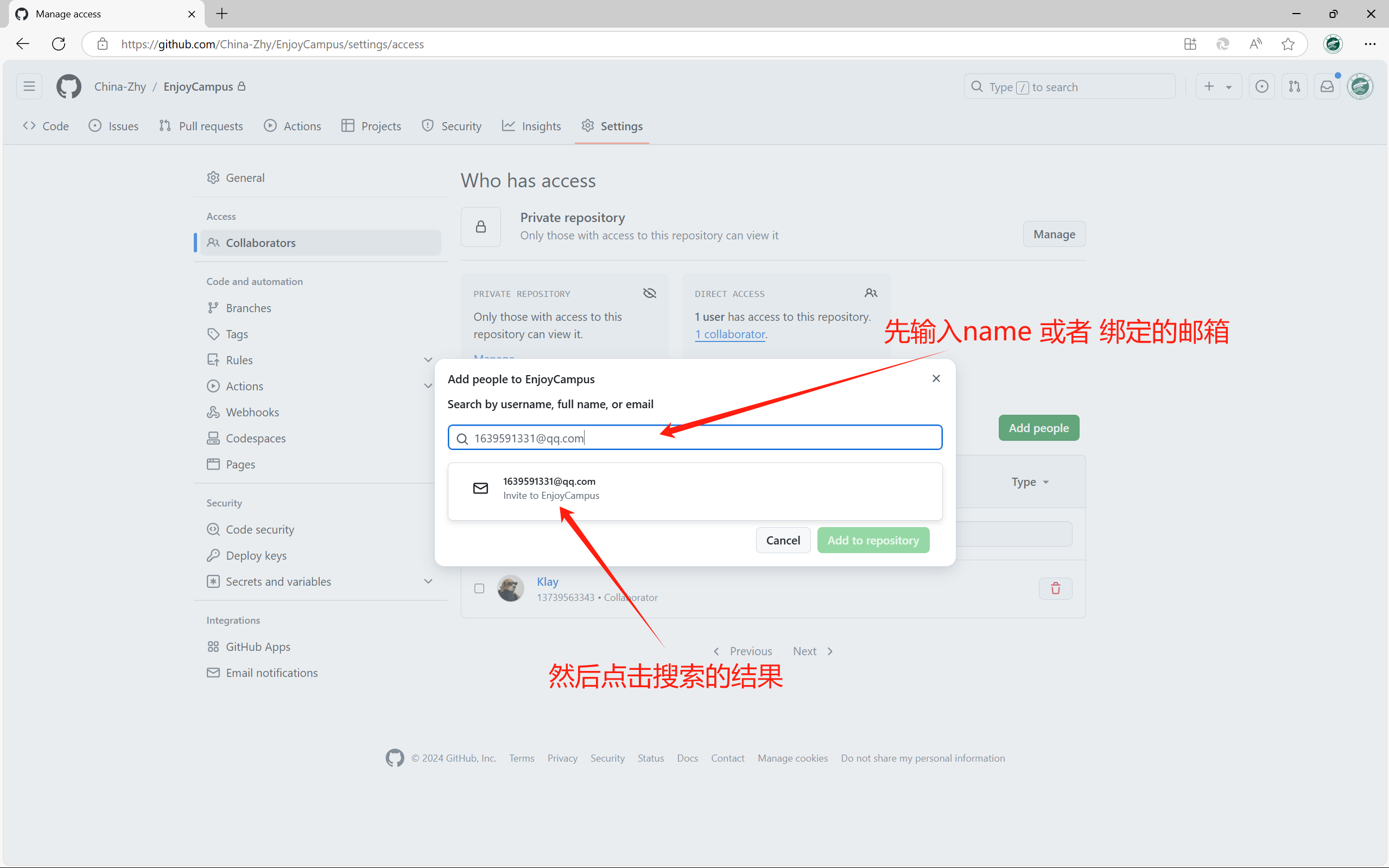This screenshot has width=1389, height=868.
Task: Open the Type filter dropdown
Action: (x=1030, y=481)
